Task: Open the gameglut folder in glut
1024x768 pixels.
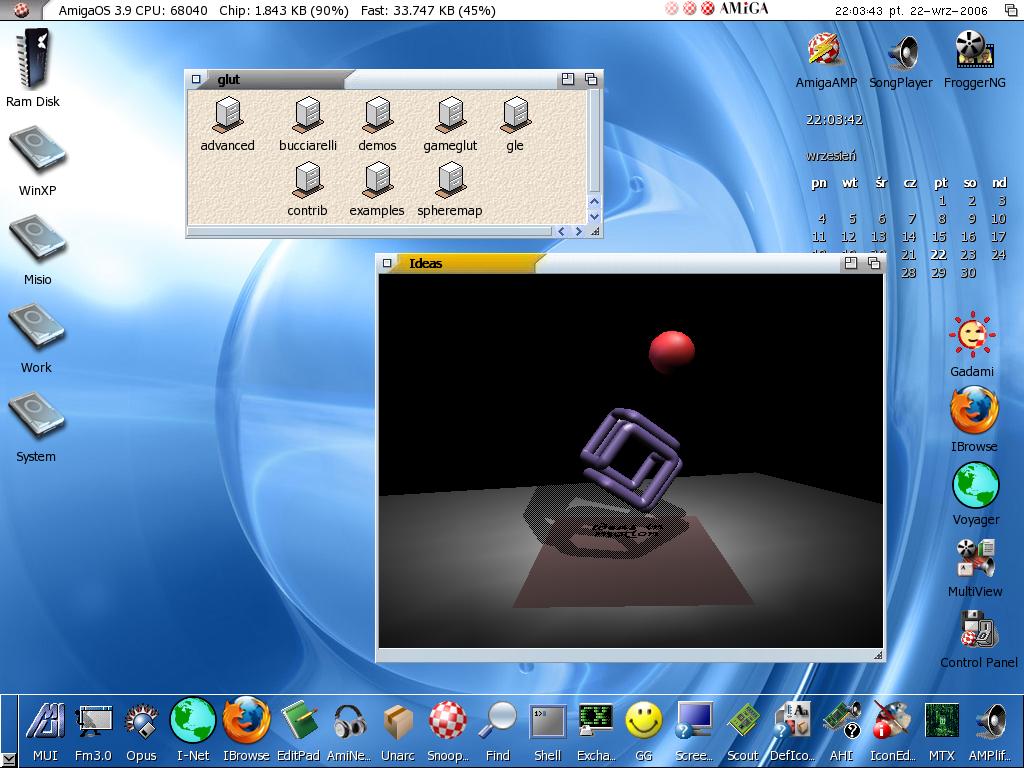Action: 451,114
